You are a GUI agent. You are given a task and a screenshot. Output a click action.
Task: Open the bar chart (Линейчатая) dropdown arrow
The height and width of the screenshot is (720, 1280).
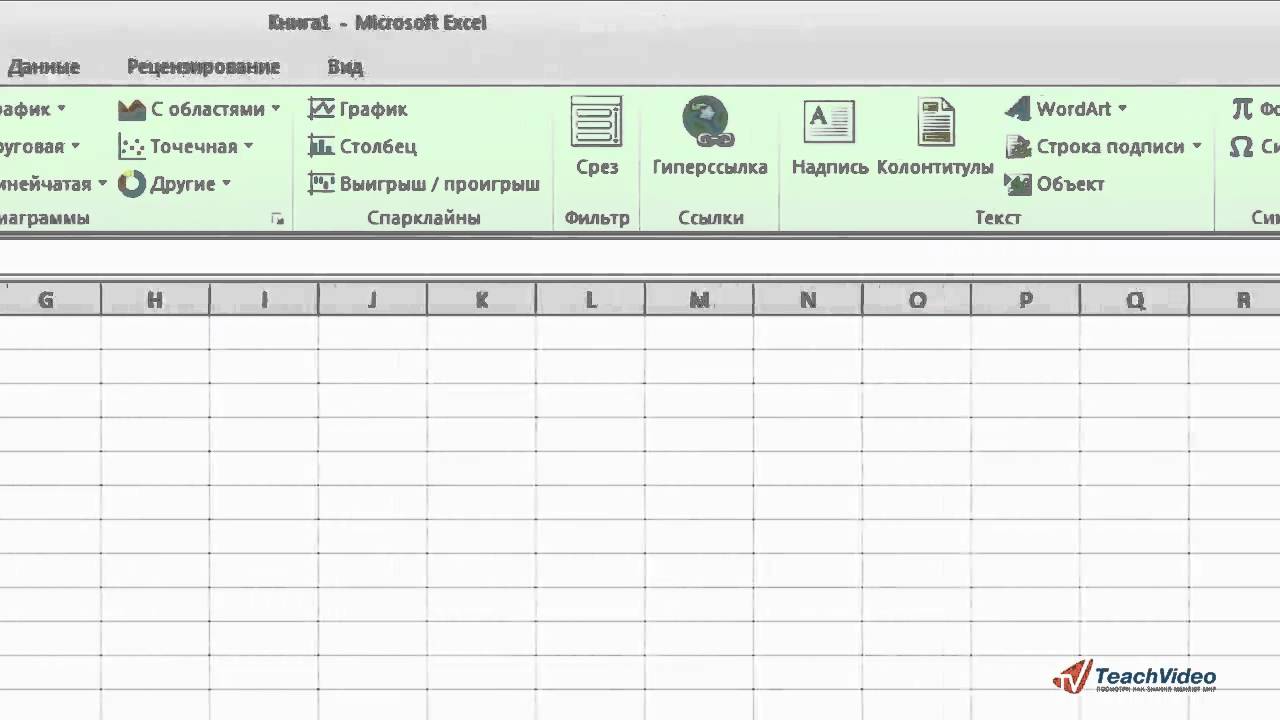(101, 183)
